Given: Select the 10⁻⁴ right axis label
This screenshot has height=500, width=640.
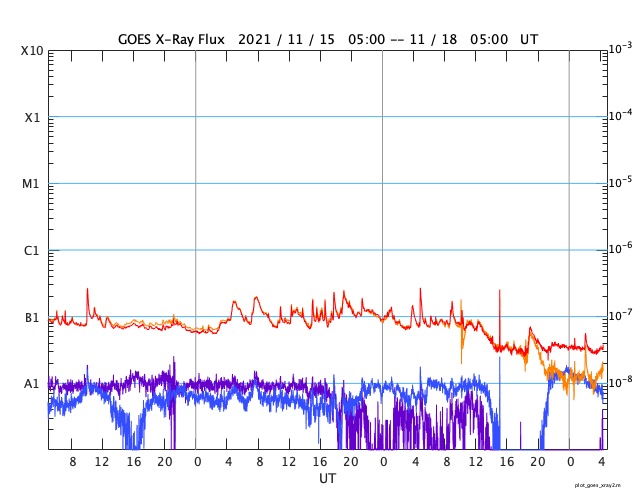Looking at the screenshot, I should (620, 115).
